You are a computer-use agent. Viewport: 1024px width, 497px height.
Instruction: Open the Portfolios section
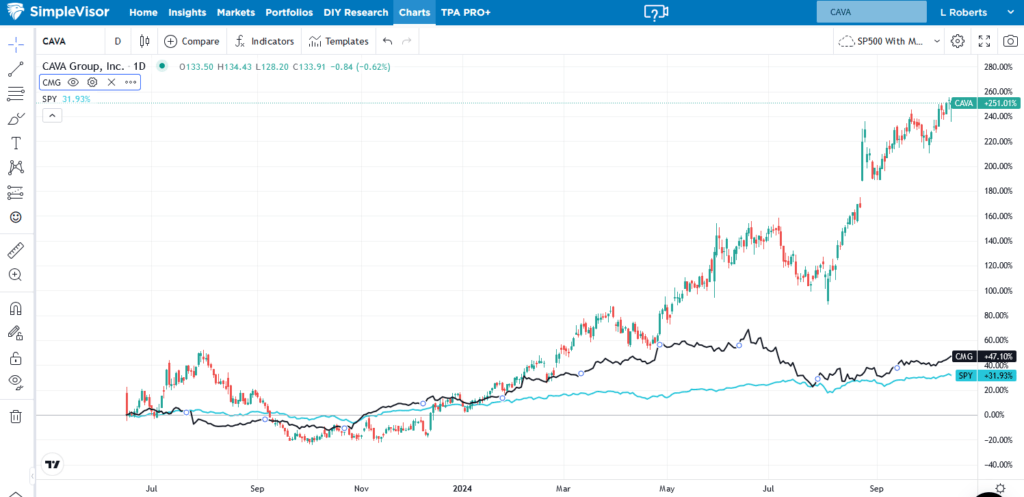coord(289,12)
